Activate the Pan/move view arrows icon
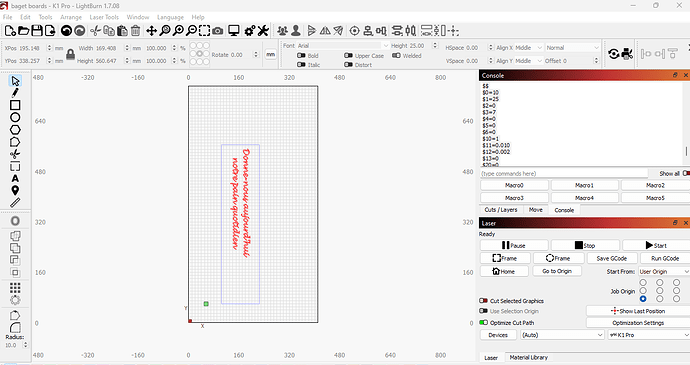This screenshot has width=690, height=365. [x=151, y=30]
